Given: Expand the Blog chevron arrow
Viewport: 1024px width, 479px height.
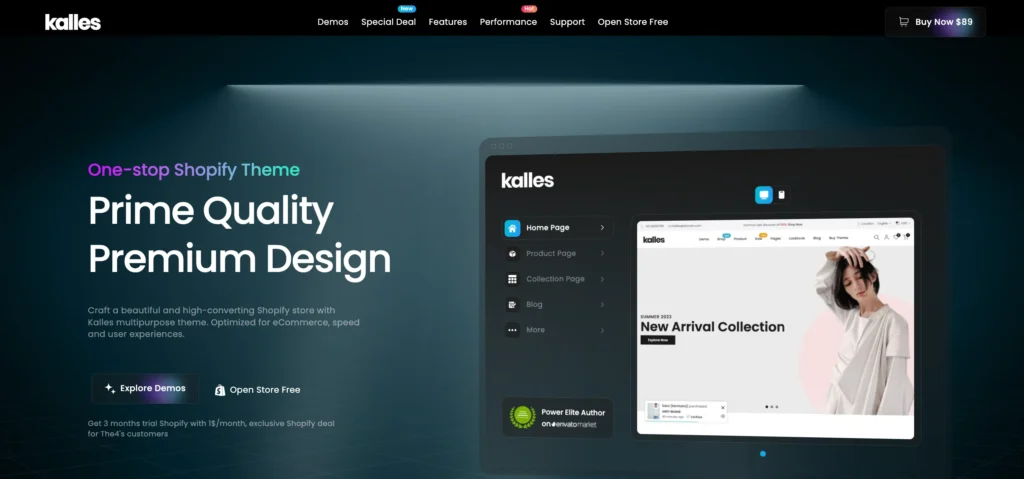Looking at the screenshot, I should [602, 305].
